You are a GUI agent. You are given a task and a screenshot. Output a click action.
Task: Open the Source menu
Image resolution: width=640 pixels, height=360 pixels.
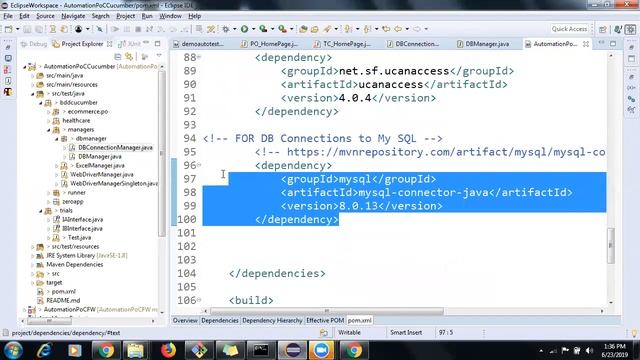(45, 16)
